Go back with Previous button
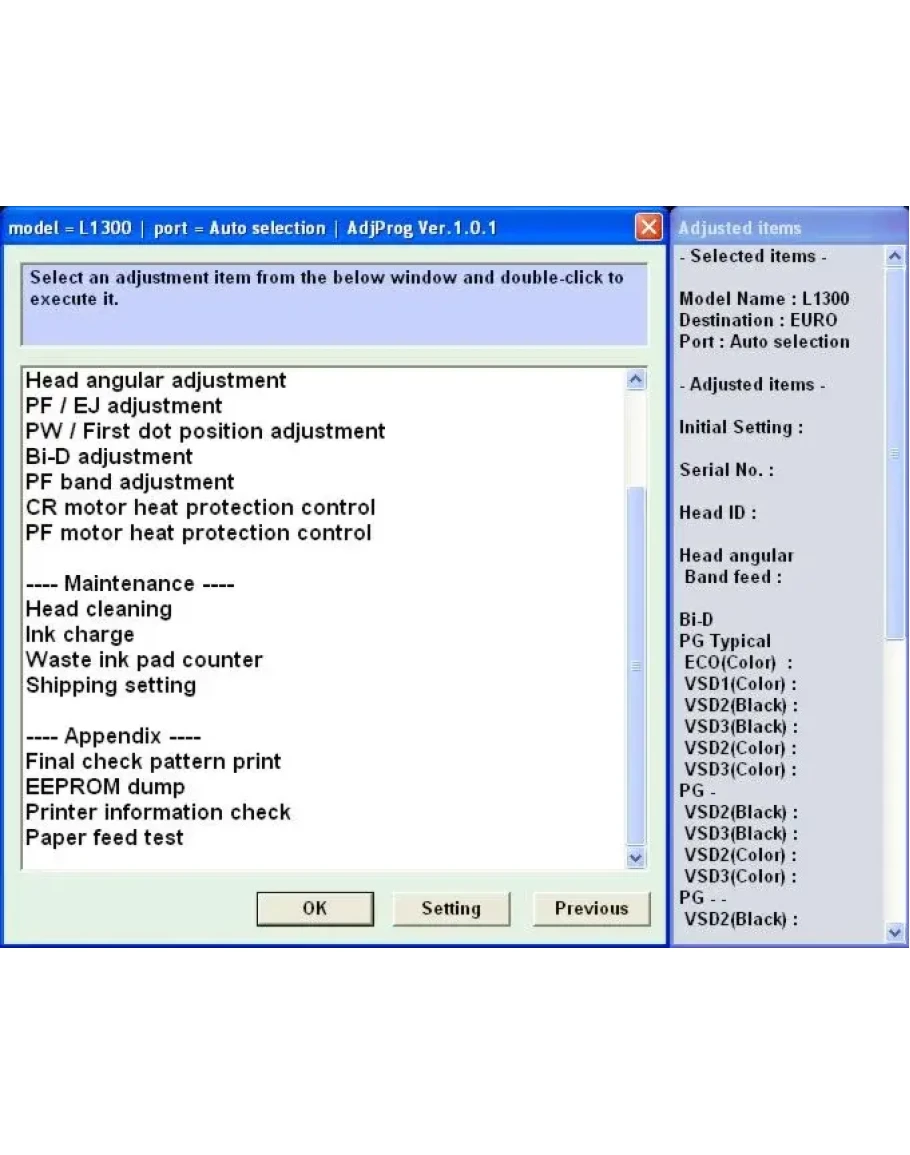Image resolution: width=910 pixels, height=1155 pixels. point(591,908)
